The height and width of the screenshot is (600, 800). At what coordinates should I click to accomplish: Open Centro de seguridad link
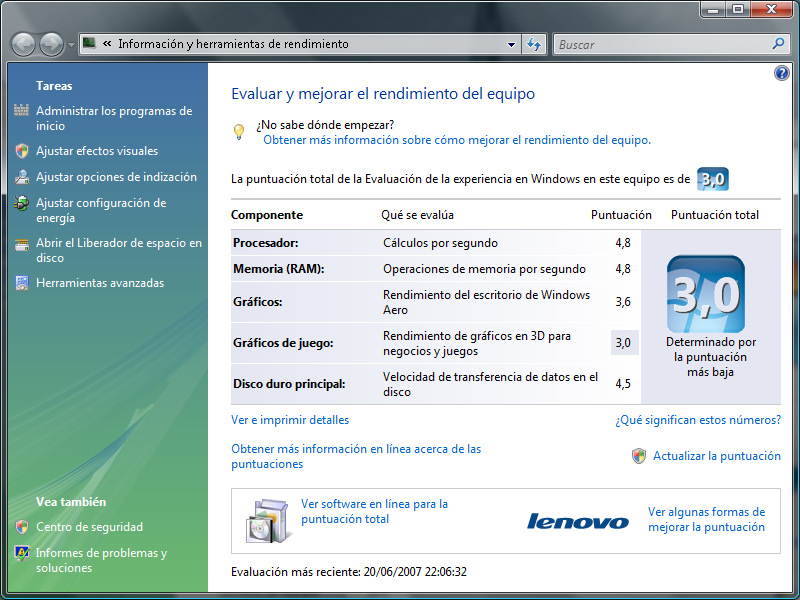tap(89, 527)
